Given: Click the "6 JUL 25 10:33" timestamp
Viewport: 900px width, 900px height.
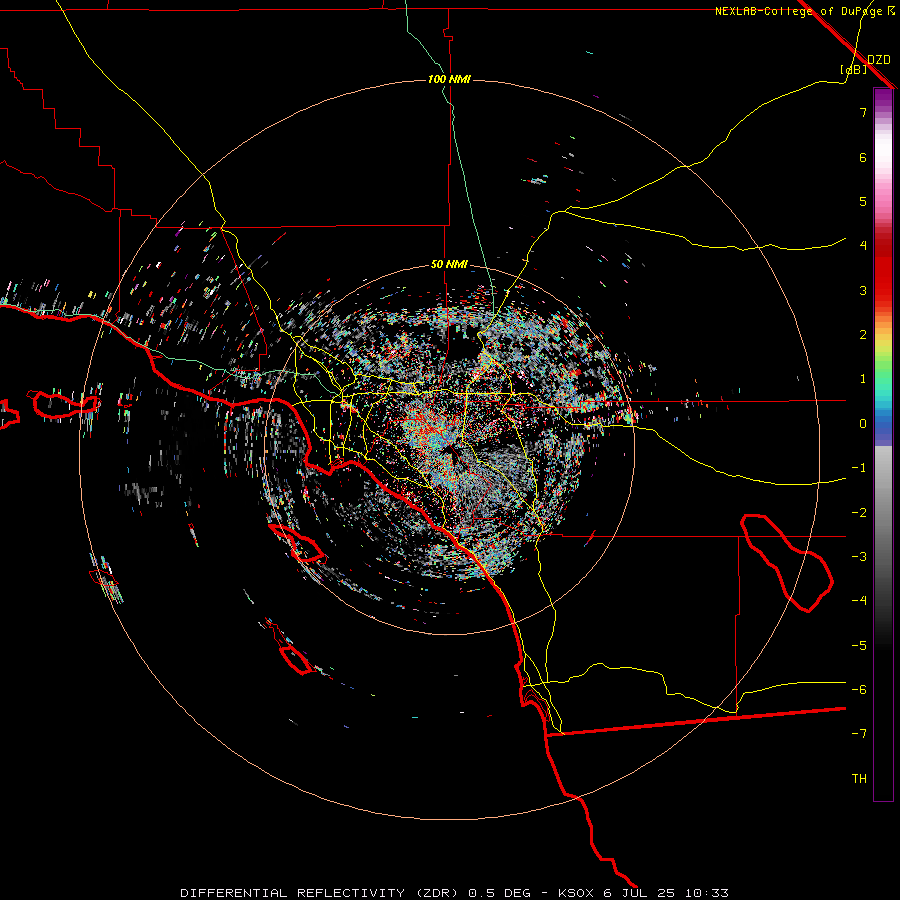Looking at the screenshot, I should click(x=668, y=893).
